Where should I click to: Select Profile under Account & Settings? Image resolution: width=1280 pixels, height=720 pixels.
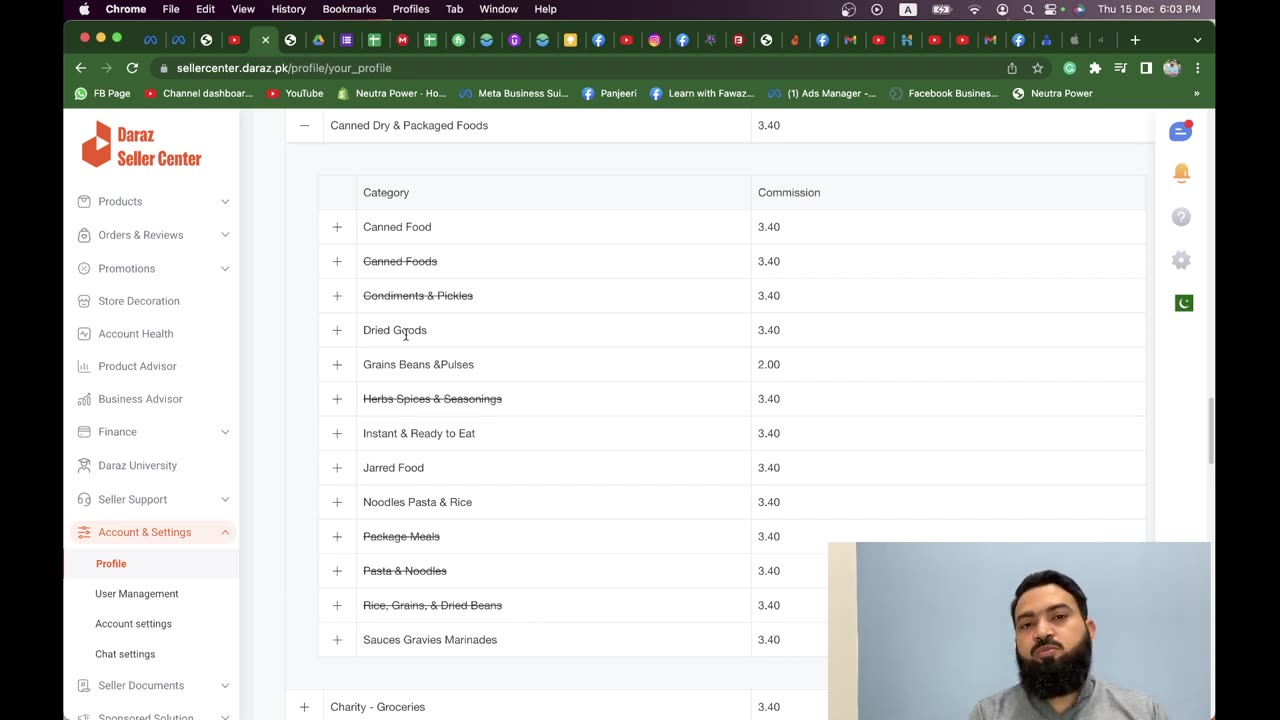[x=111, y=564]
